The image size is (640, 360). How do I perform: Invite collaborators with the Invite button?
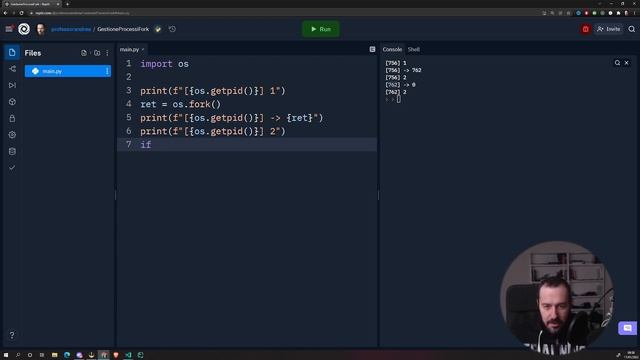(609, 29)
